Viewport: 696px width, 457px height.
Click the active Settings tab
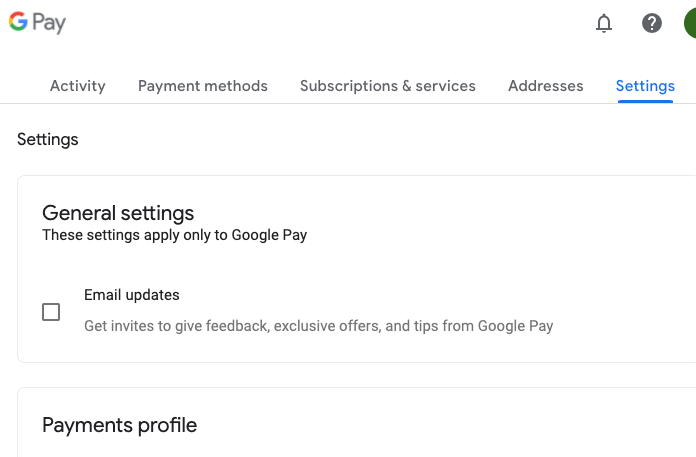click(x=645, y=86)
